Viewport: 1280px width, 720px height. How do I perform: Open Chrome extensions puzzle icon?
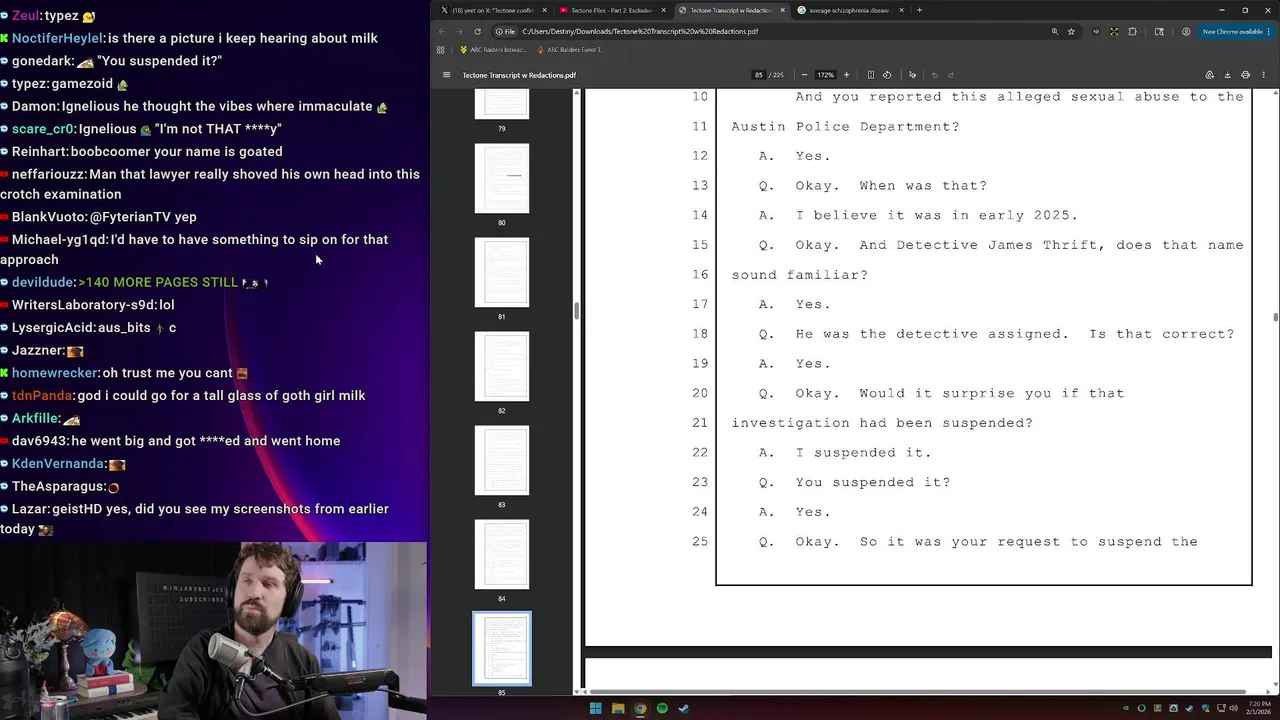point(1132,32)
